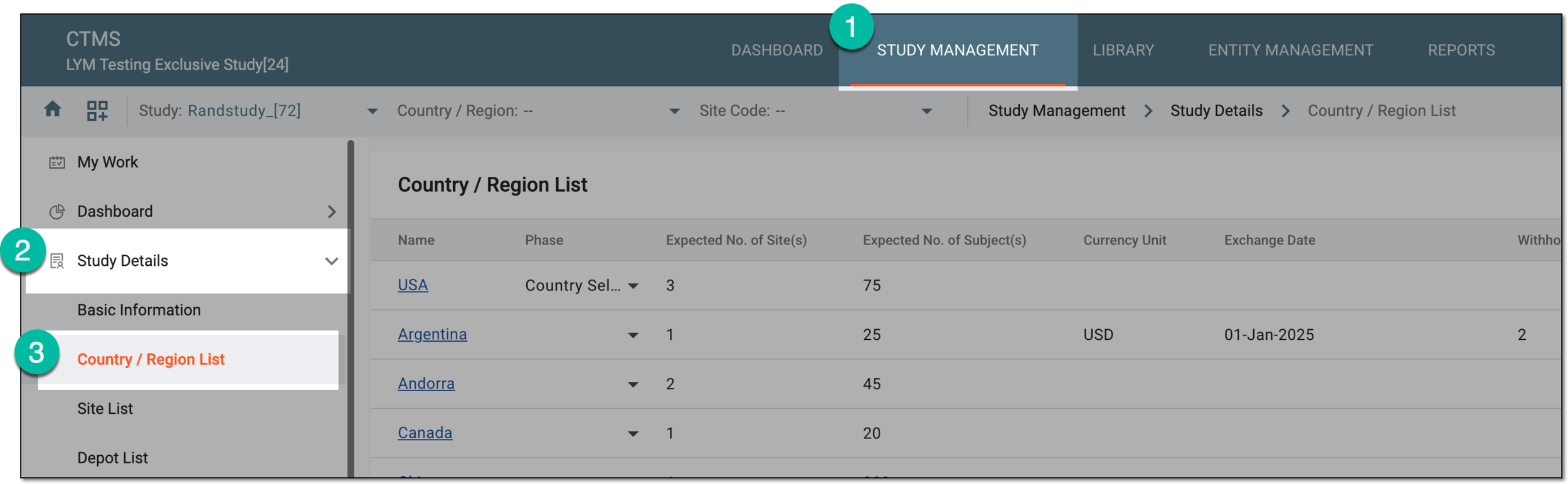Click the LYM Testing Exclusive Study[24] label
1568x484 pixels.
click(x=177, y=65)
